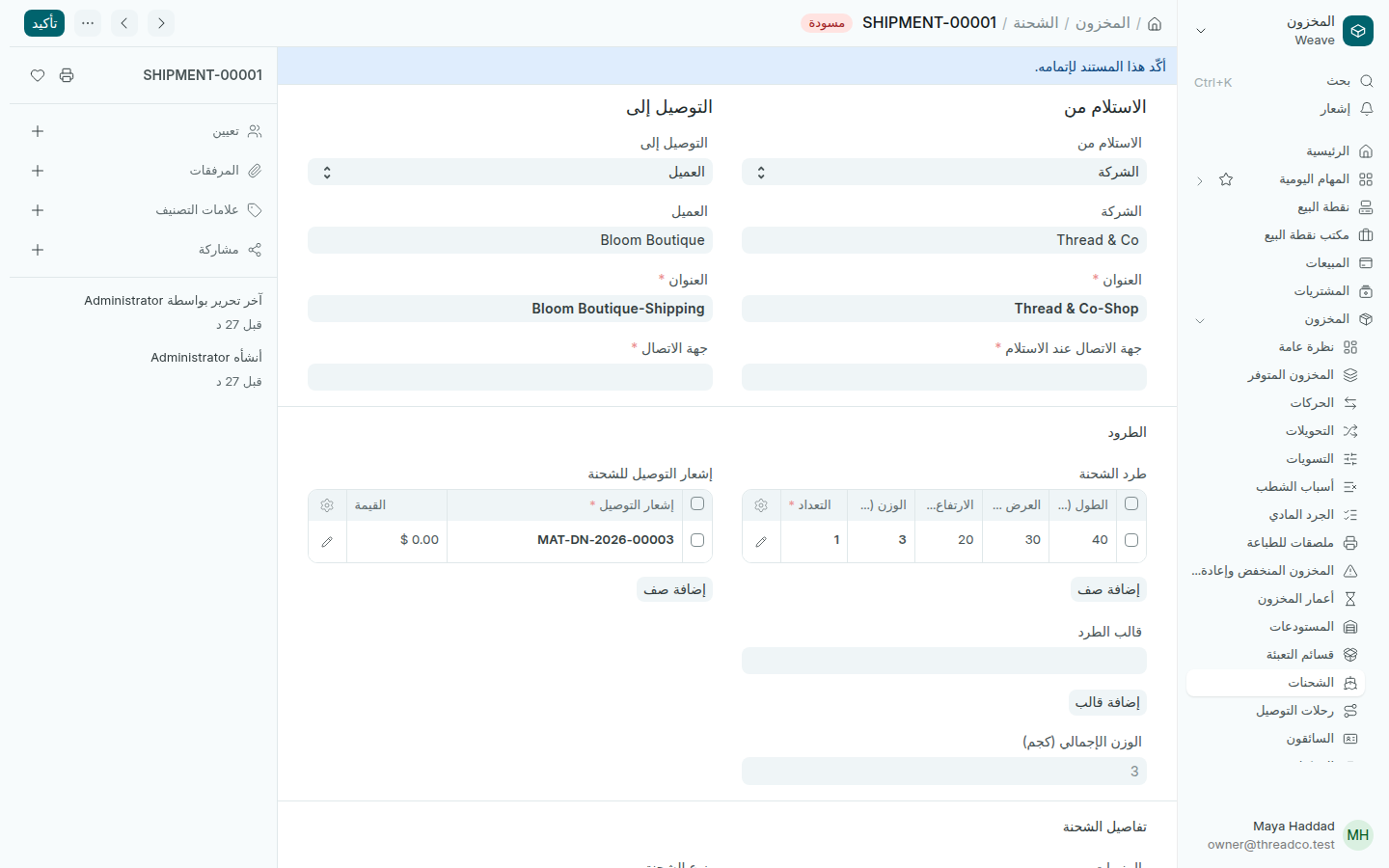Image resolution: width=1389 pixels, height=868 pixels.
Task: Add an assignee with the plus next to تعيين
Action: click(x=38, y=131)
